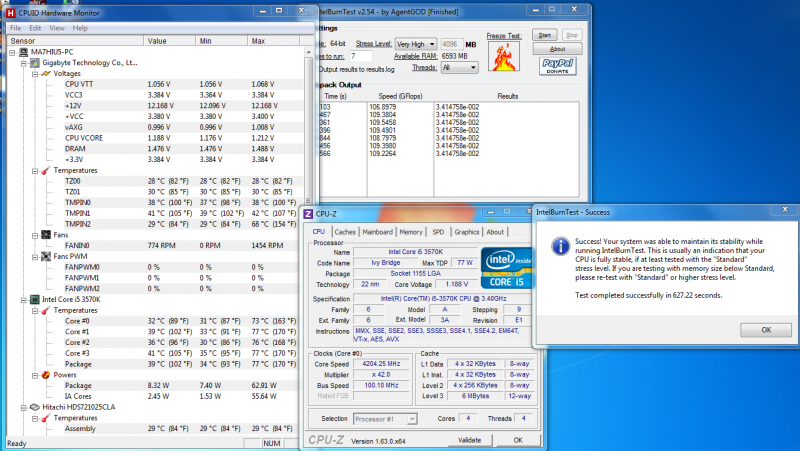Click the CPU-Z purple Z title icon
Screen dimensions: 800x451
point(308,214)
